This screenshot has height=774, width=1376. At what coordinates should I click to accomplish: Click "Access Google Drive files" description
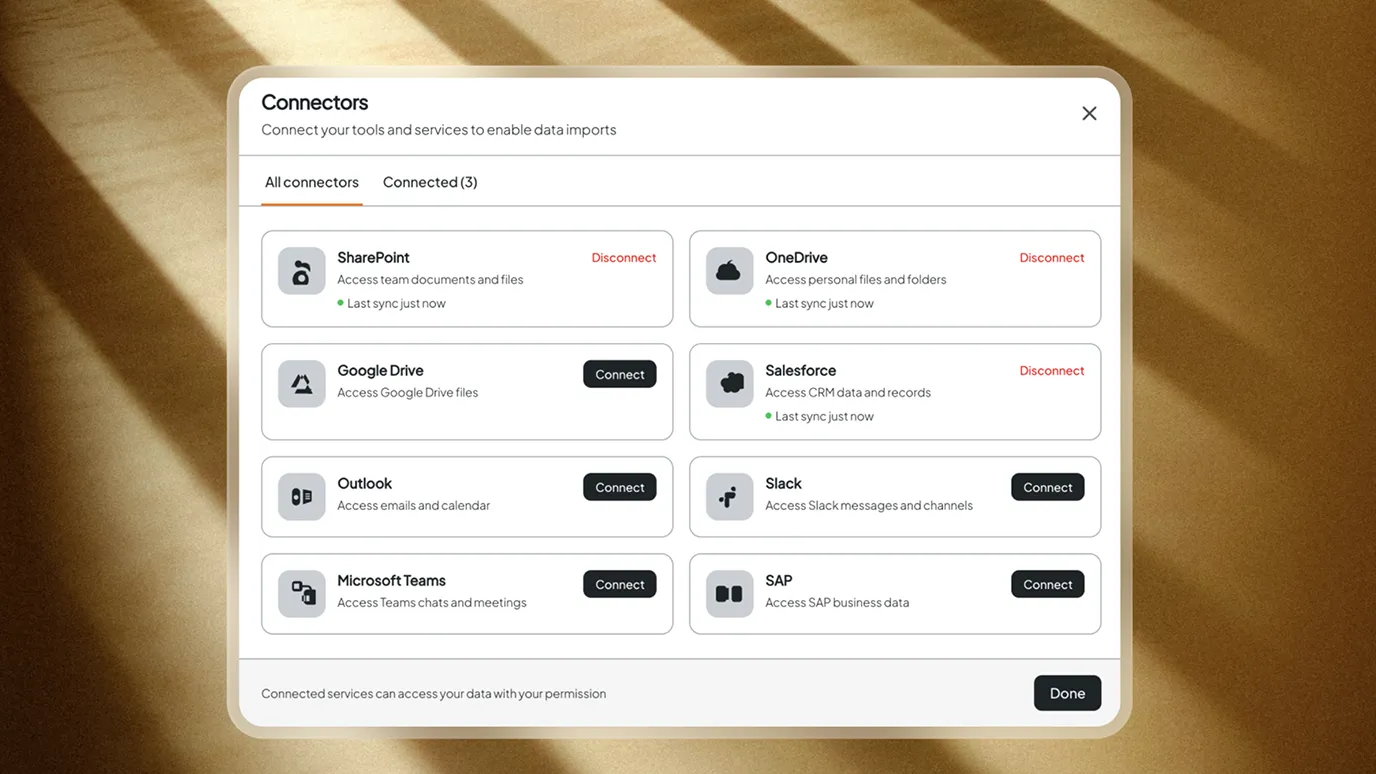(x=407, y=393)
